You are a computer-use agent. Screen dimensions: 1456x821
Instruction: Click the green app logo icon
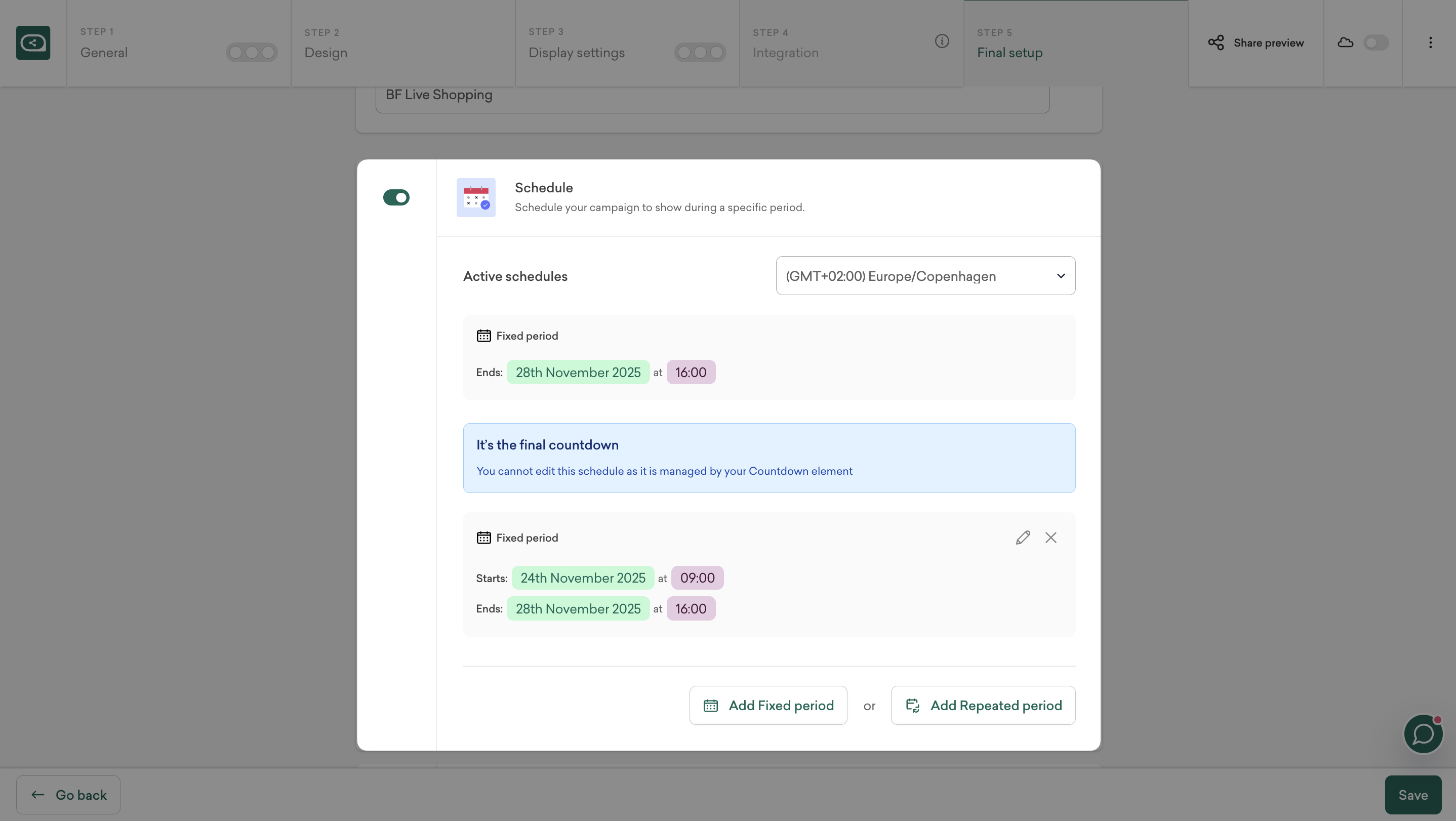33,43
